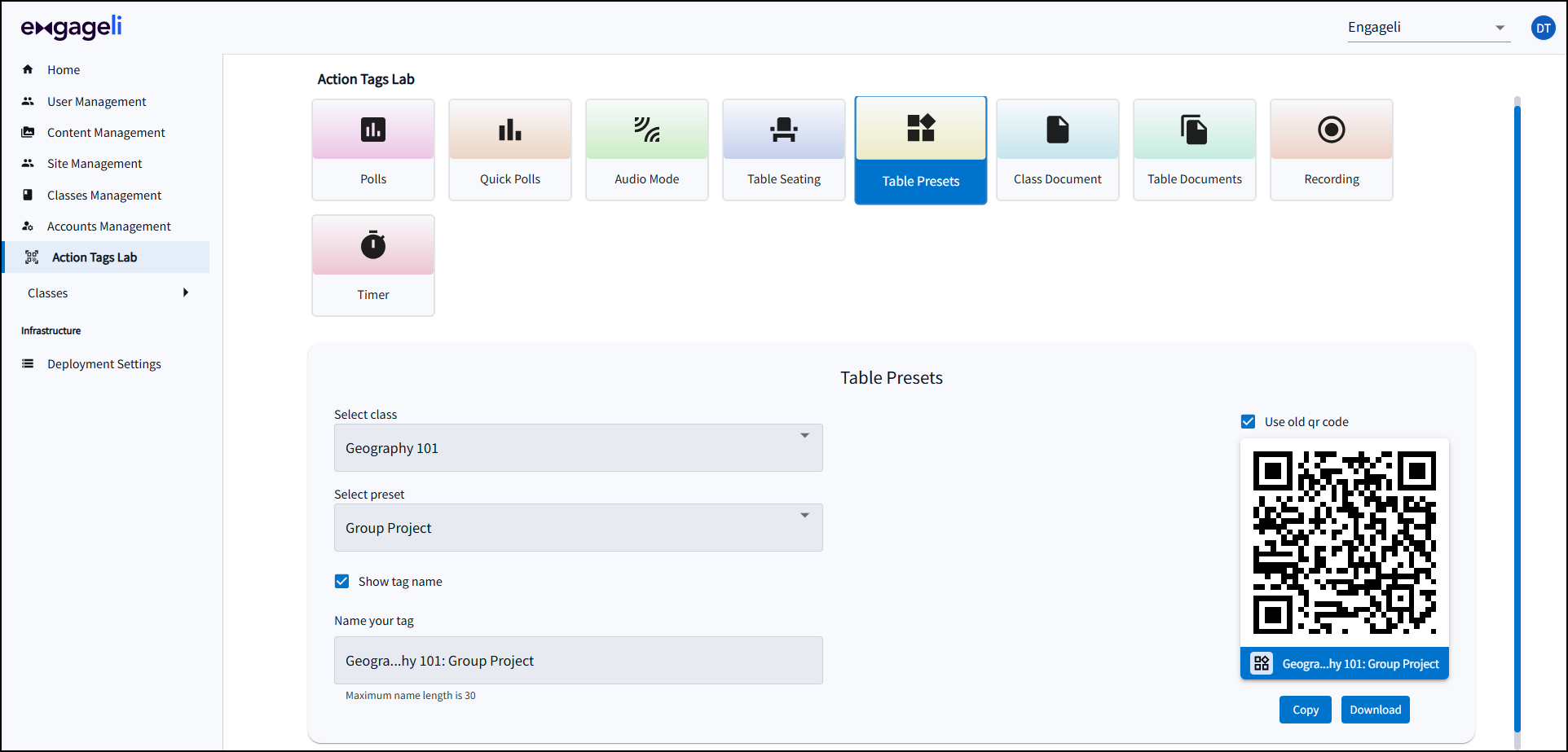Click the Action Tags Lab QR icon
The image size is (1568, 752).
point(32,257)
